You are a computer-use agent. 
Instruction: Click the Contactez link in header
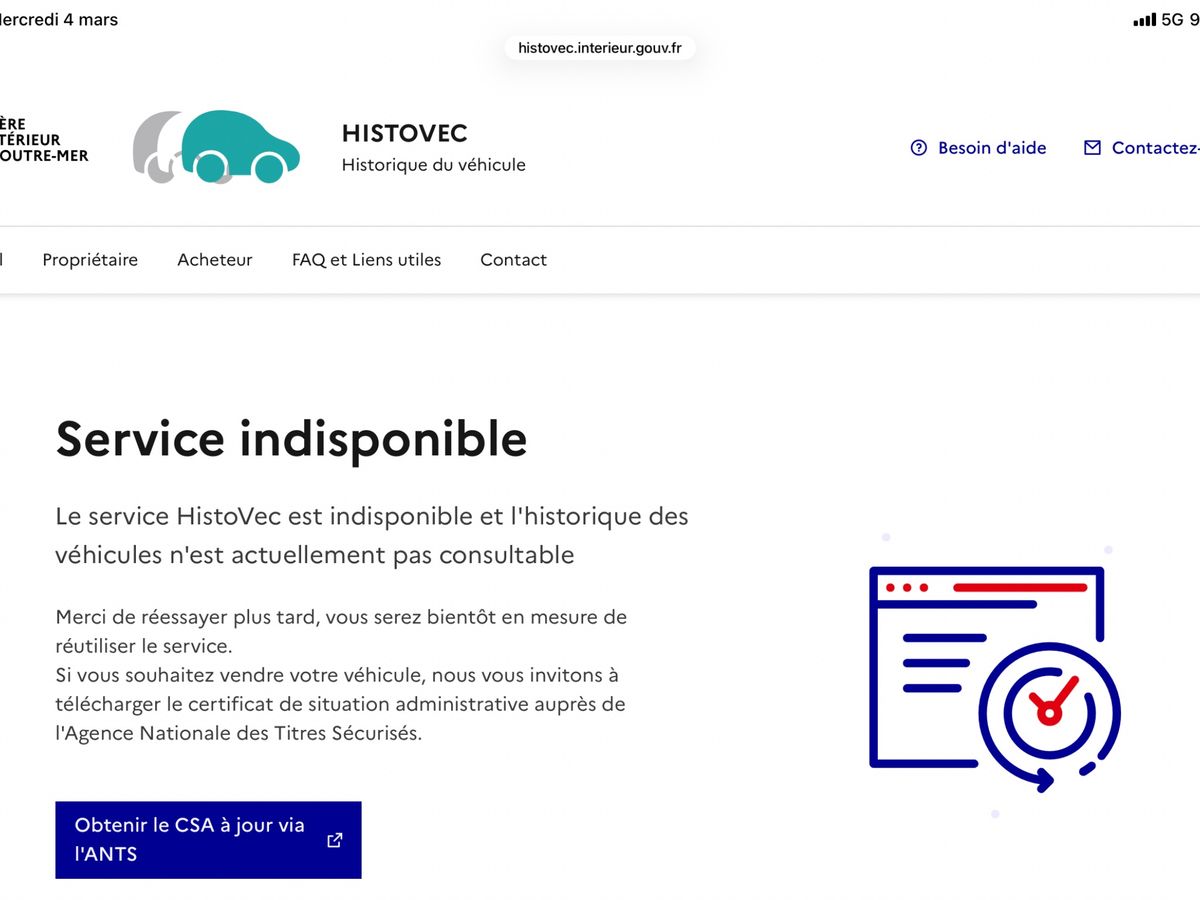pyautogui.click(x=1142, y=148)
